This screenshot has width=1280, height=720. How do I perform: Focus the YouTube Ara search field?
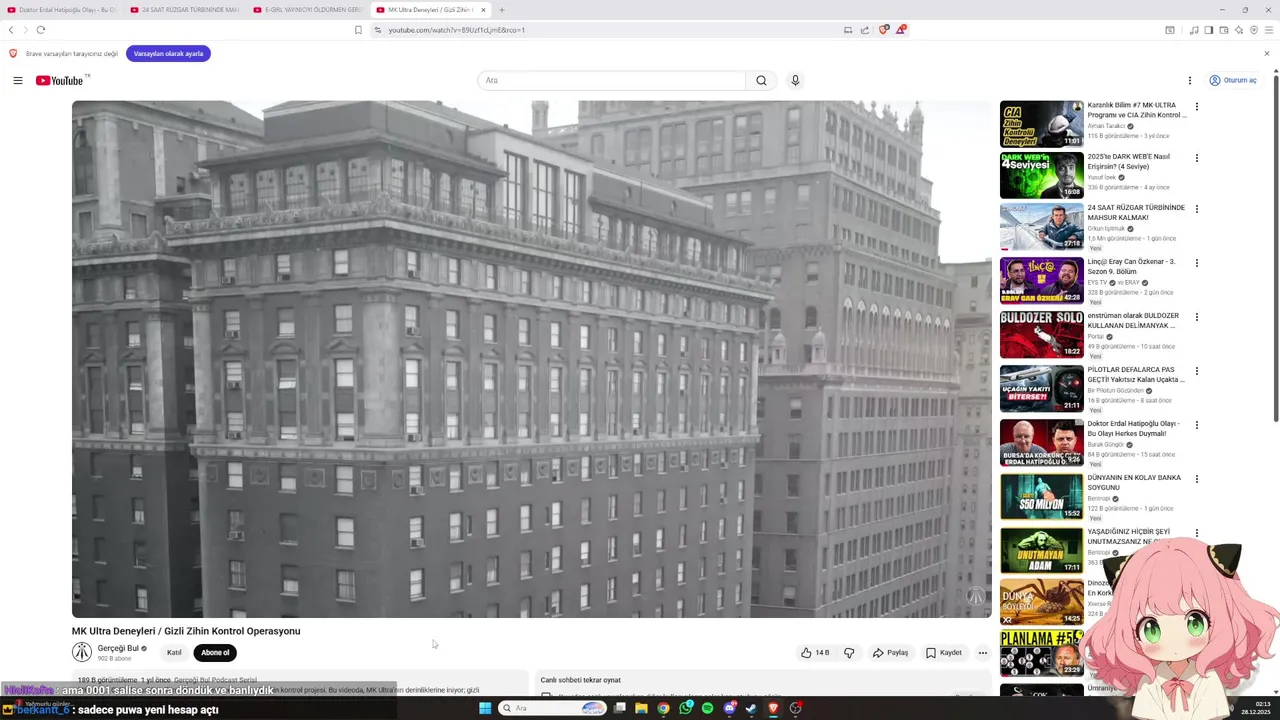click(612, 80)
